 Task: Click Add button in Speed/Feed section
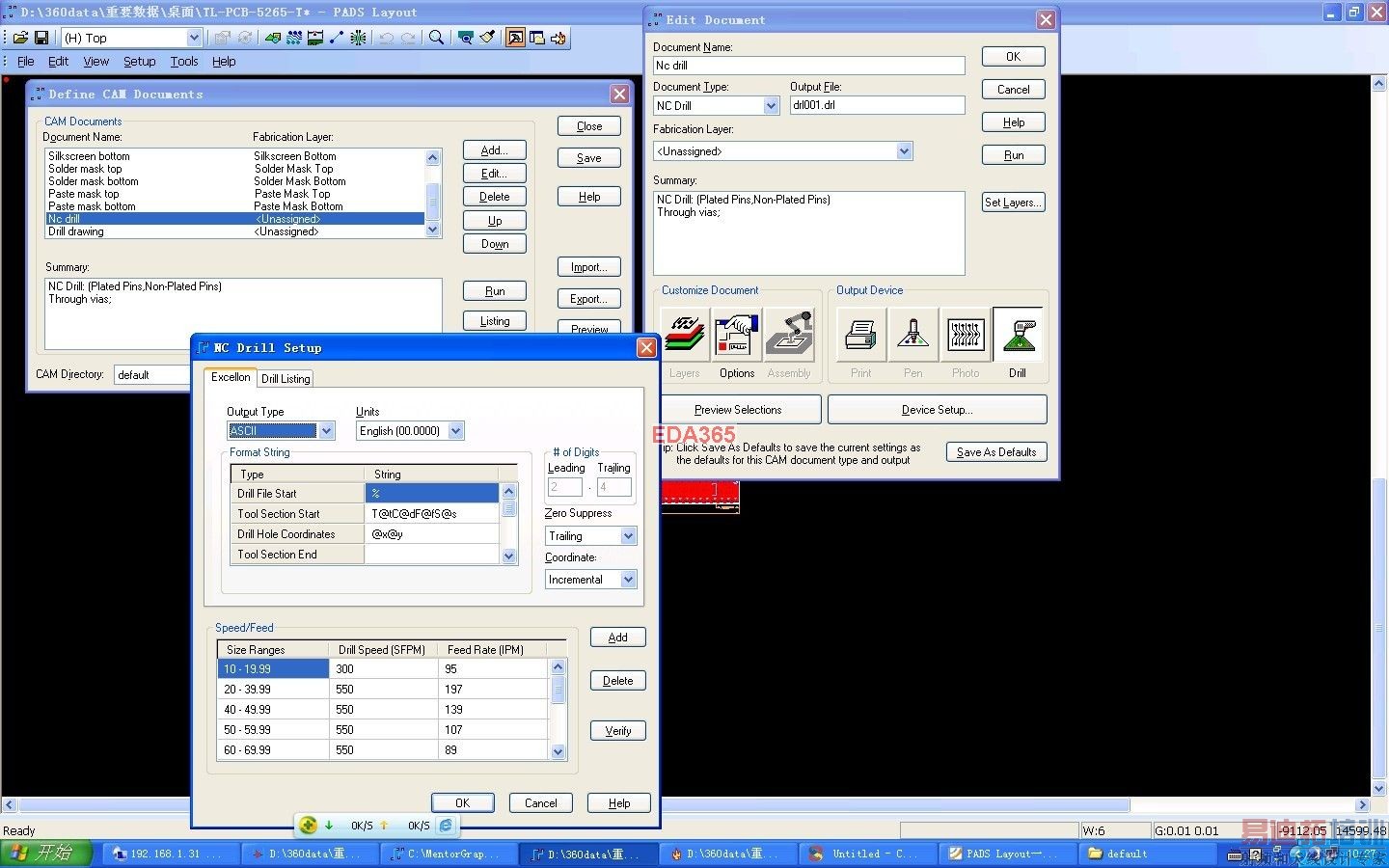(x=618, y=637)
